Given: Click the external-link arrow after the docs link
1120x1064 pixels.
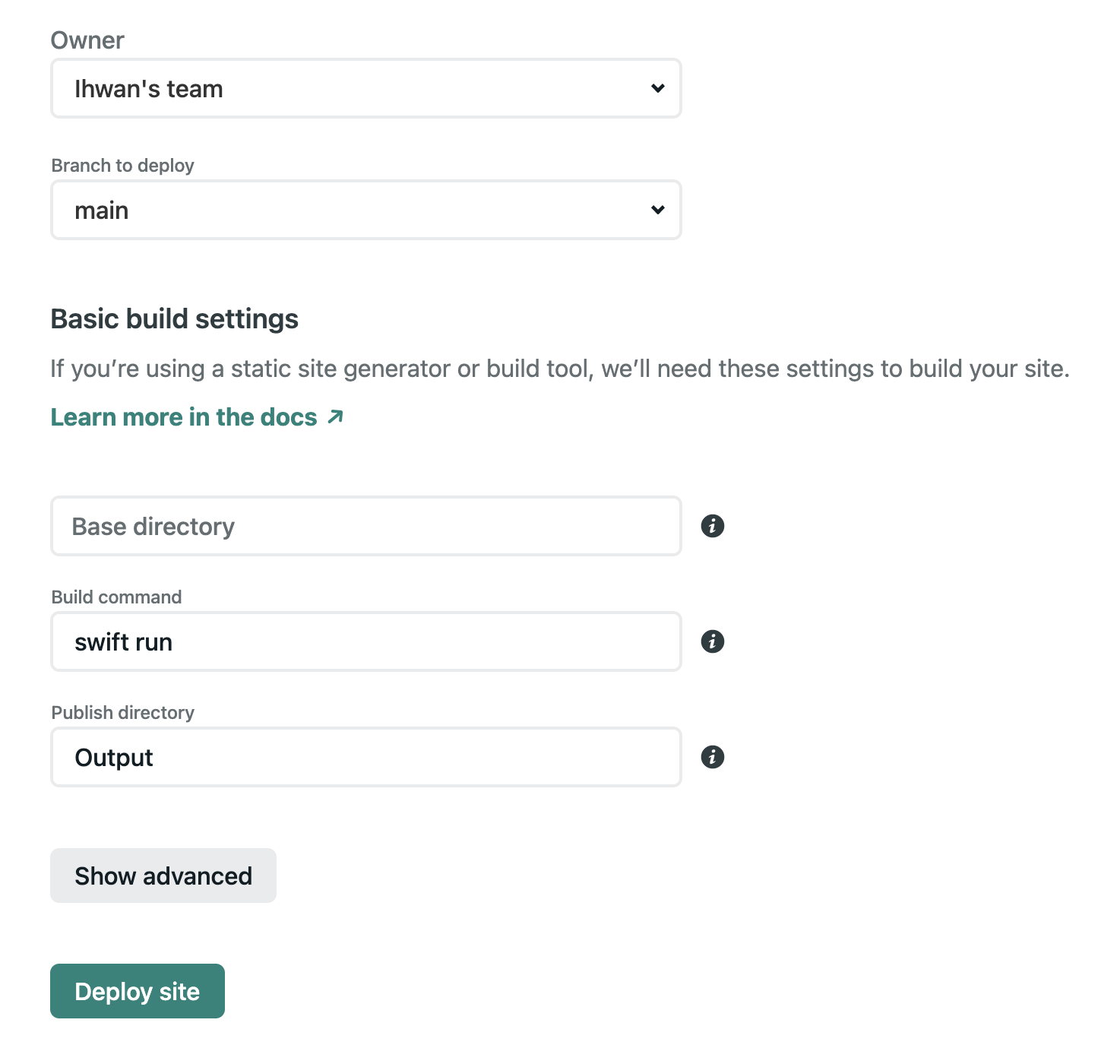Looking at the screenshot, I should (x=335, y=416).
